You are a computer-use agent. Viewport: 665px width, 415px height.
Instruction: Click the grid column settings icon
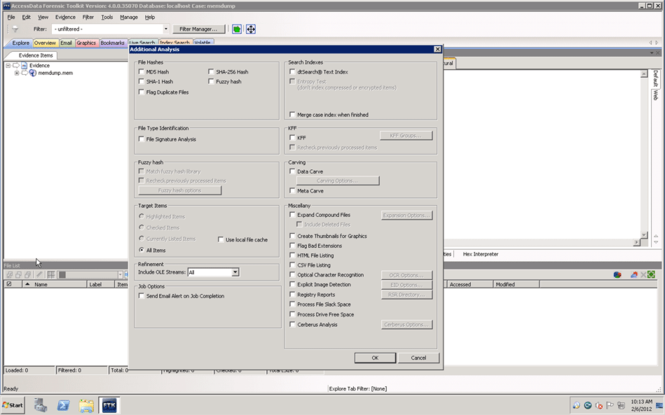tap(50, 275)
